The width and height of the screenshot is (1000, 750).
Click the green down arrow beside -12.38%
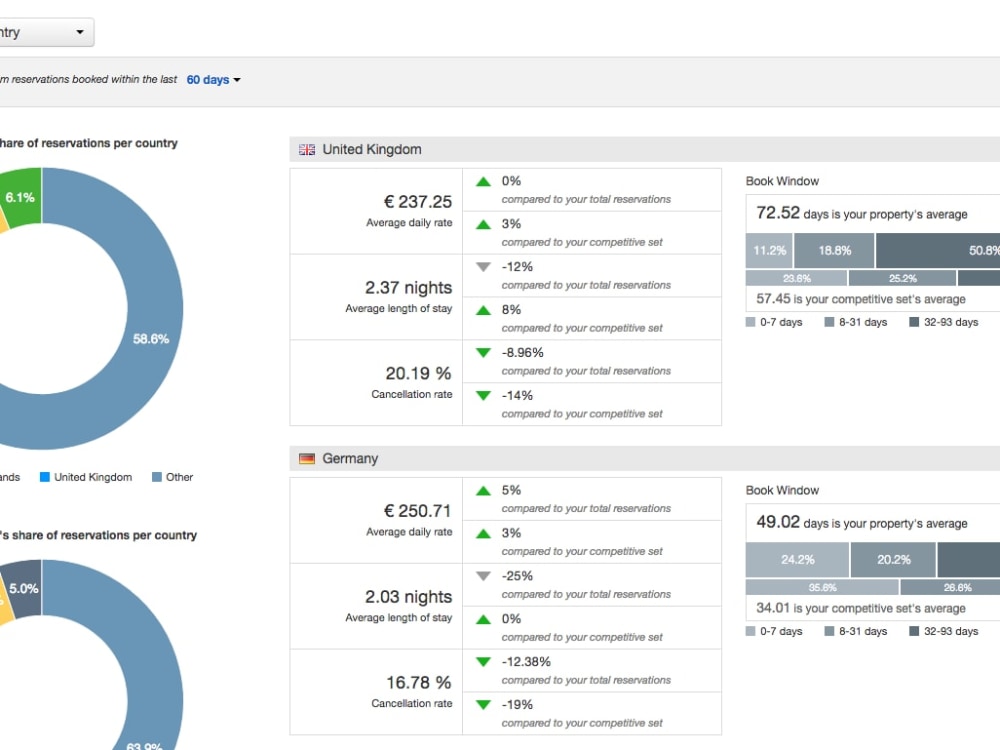[483, 662]
